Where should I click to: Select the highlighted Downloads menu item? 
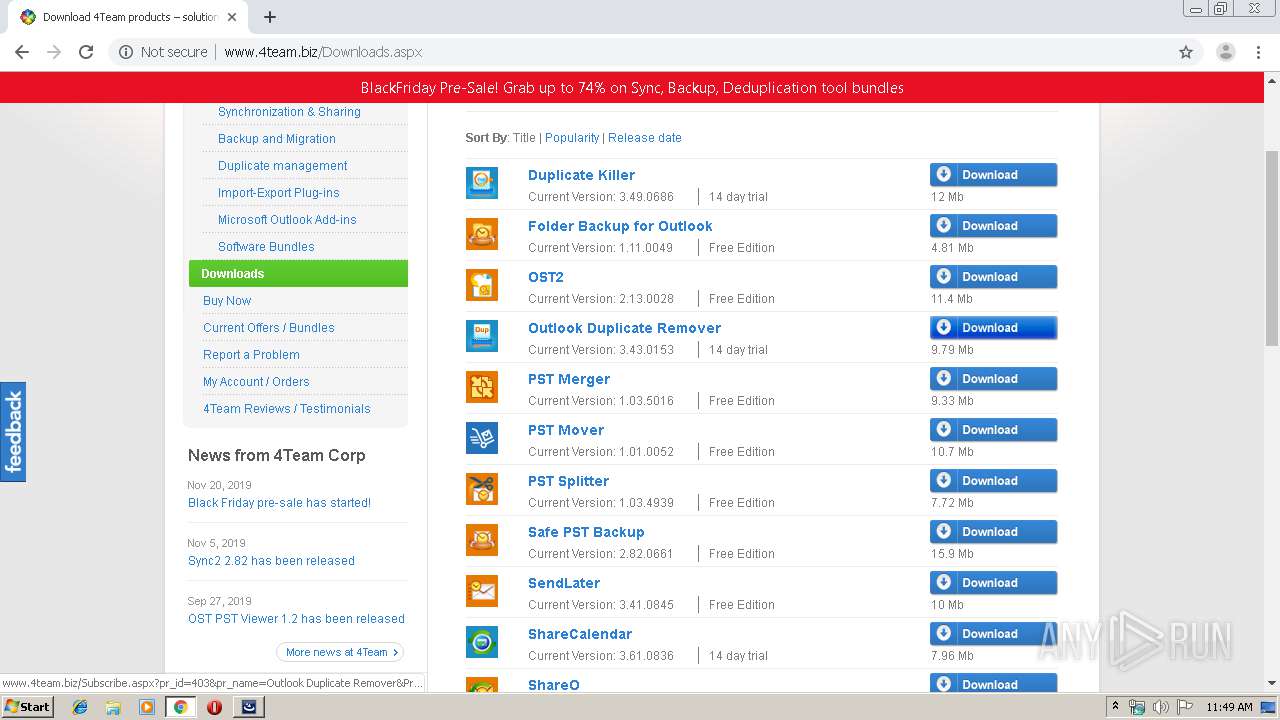pyautogui.click(x=298, y=274)
